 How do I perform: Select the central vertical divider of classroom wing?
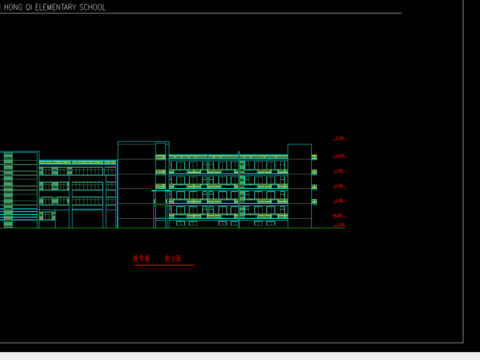(239, 190)
